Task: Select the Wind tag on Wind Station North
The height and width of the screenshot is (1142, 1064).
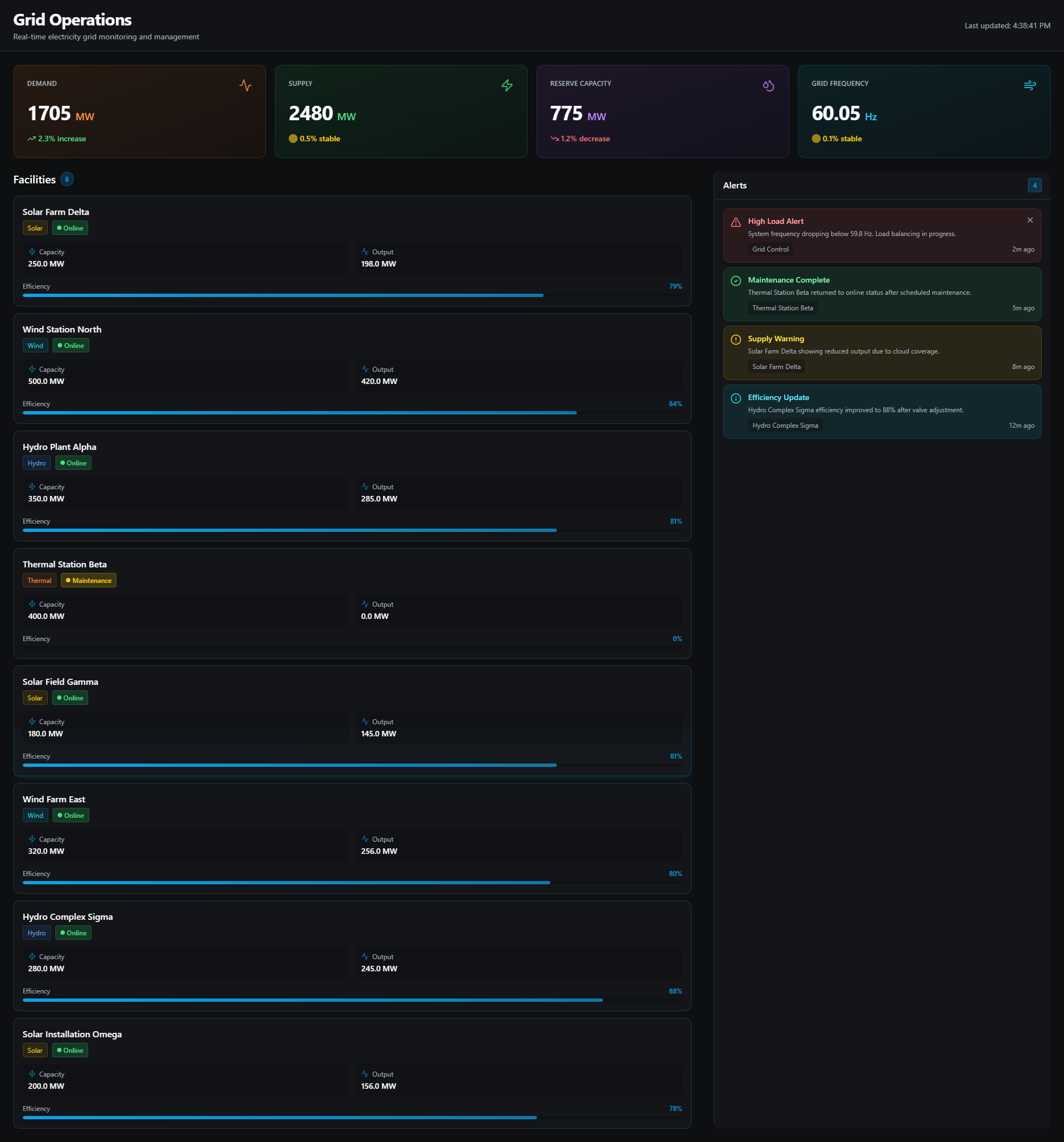Action: click(x=35, y=345)
